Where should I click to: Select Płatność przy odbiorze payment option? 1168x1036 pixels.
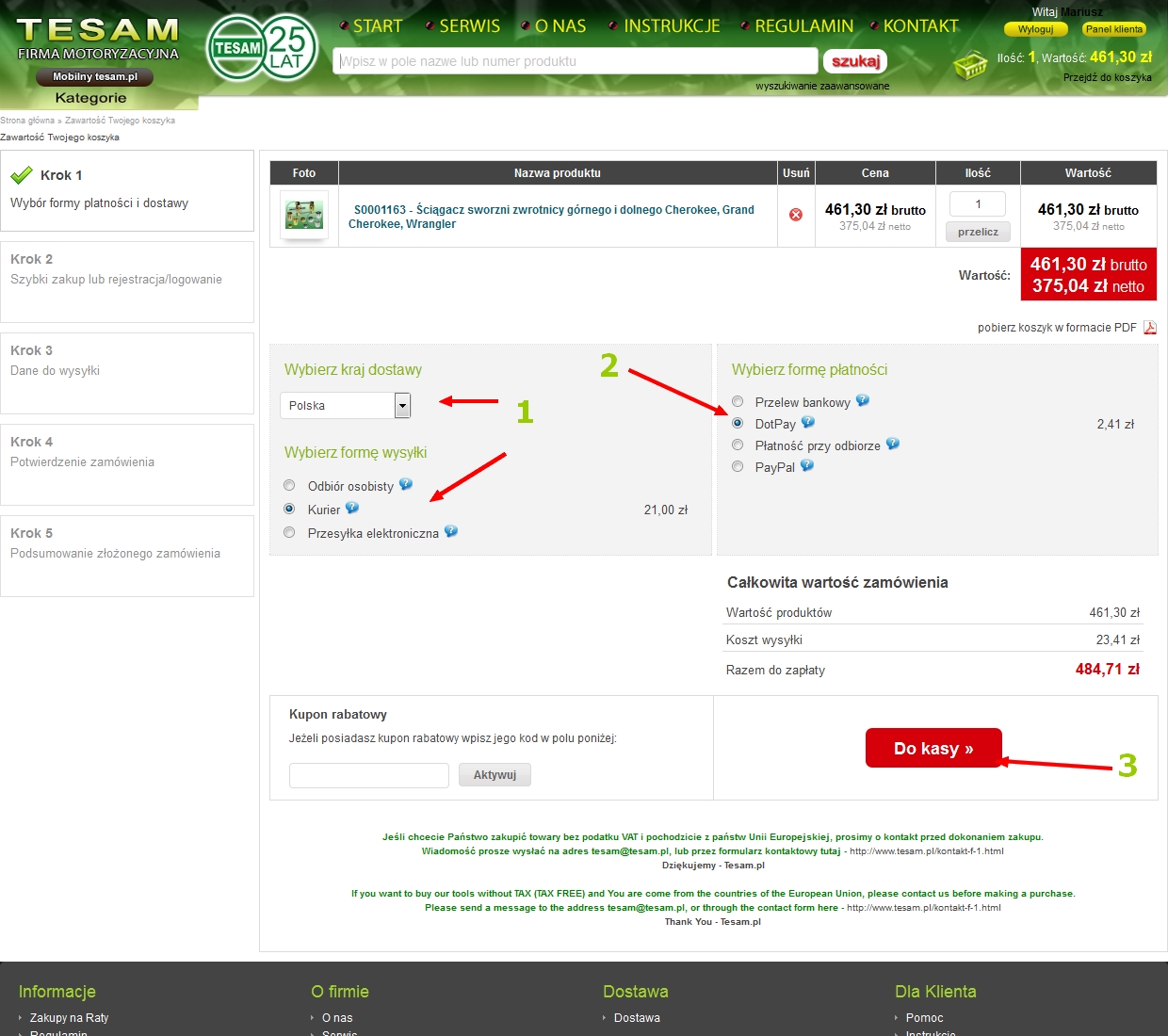coord(738,445)
